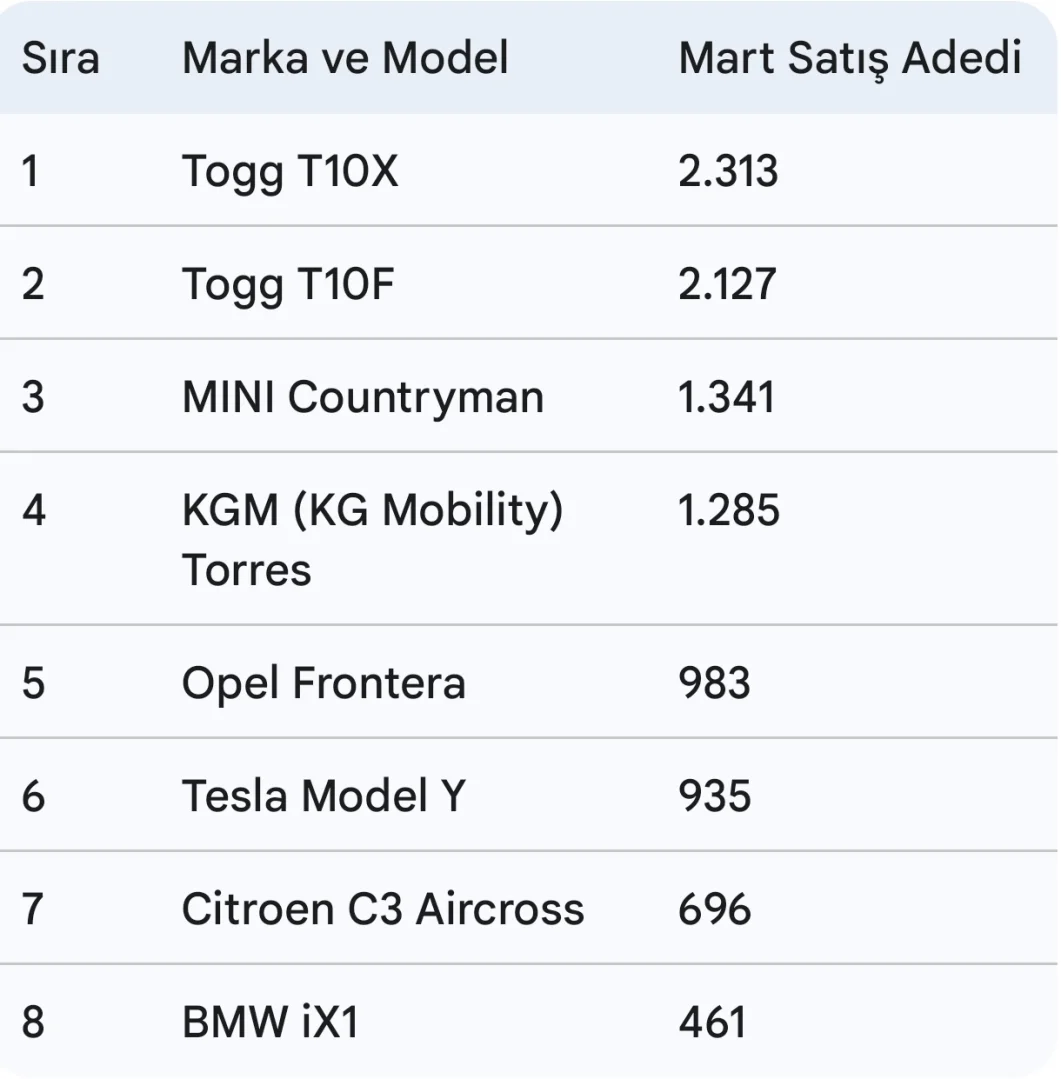The width and height of the screenshot is (1061, 1079).
Task: Select the Togg T10X cell
Action: point(290,172)
